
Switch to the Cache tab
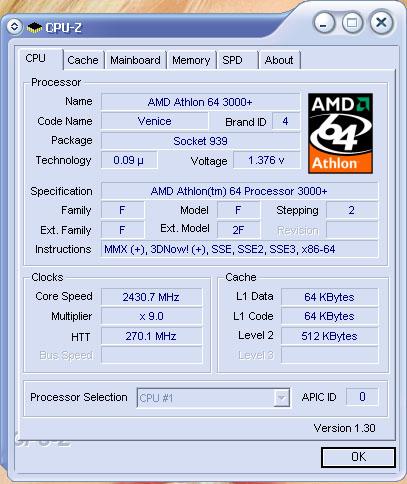coord(83,60)
